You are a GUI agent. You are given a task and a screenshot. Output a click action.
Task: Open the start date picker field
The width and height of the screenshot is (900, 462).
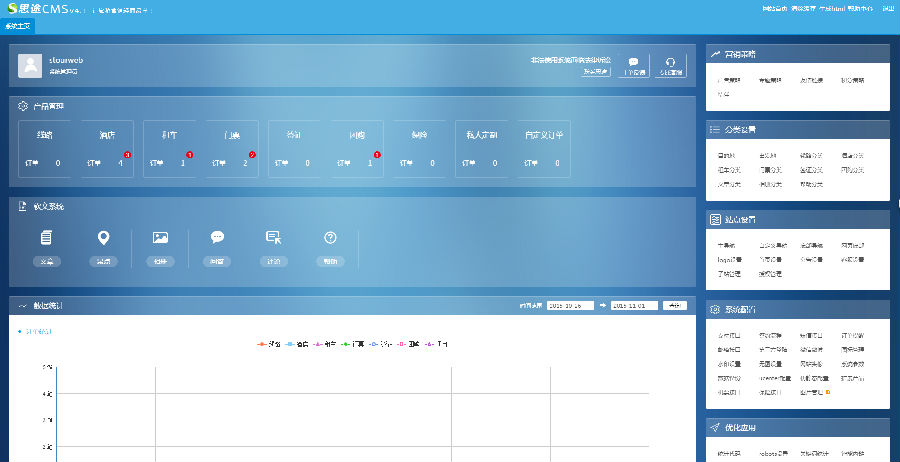click(573, 305)
